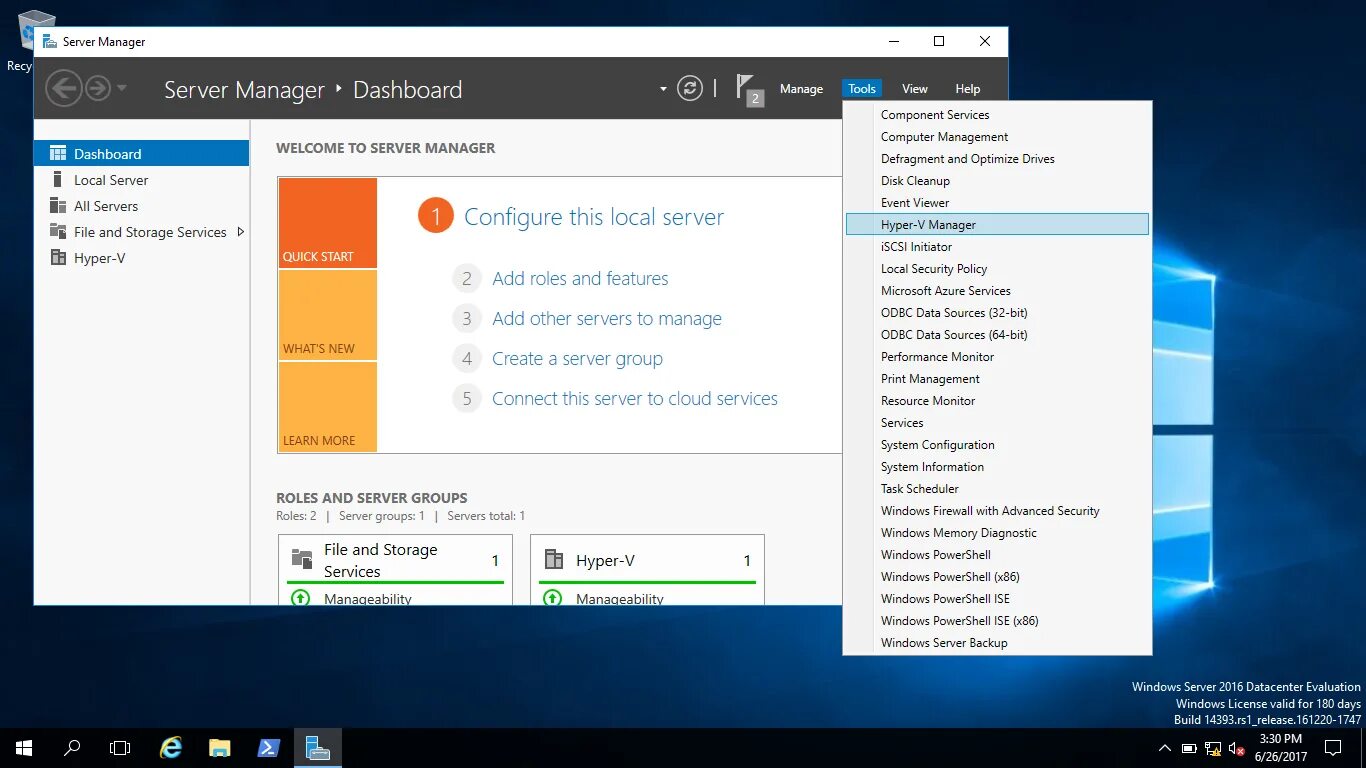1366x768 pixels.
Task: Choose Computer Management from Tools menu
Action: 997,137
